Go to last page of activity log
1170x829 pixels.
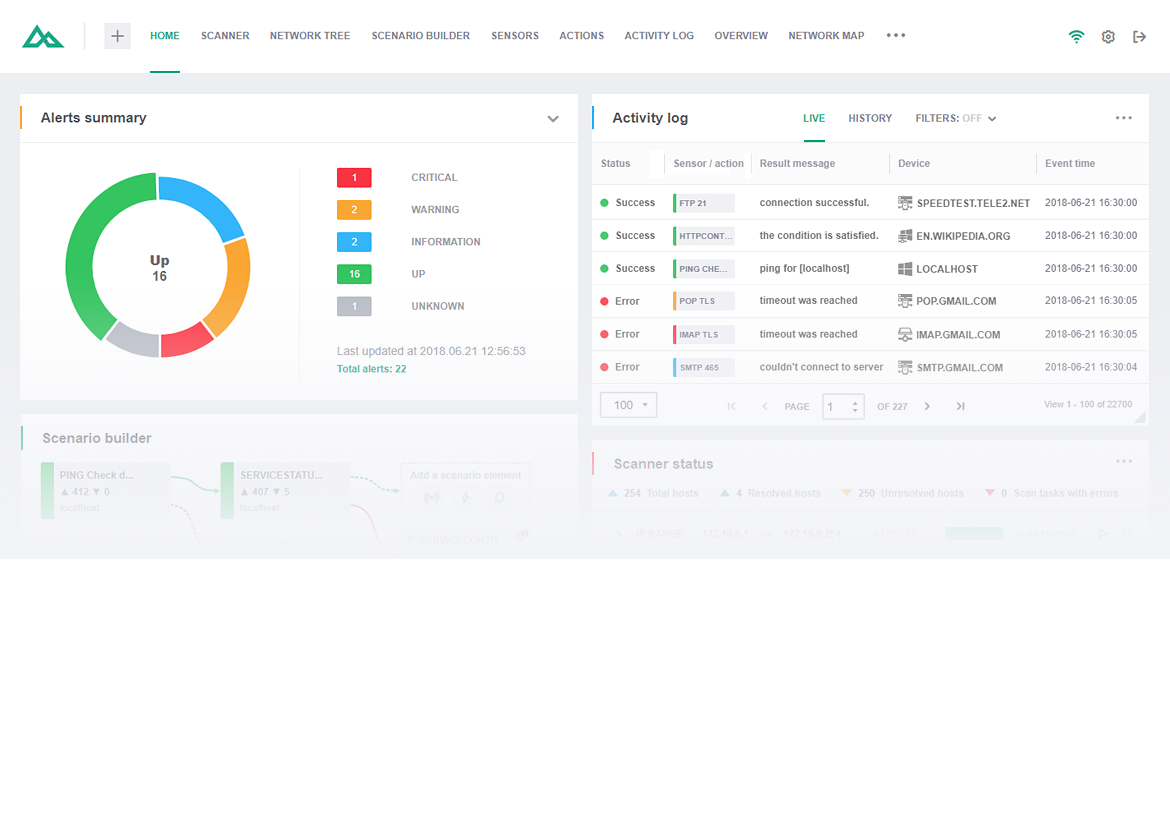960,406
